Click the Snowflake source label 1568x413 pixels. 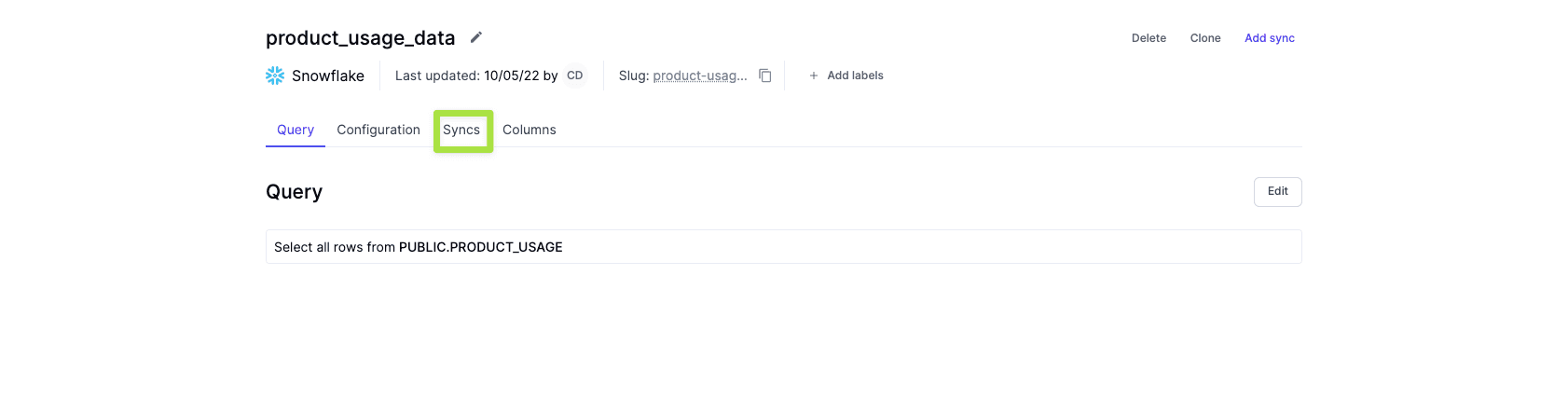coord(328,76)
